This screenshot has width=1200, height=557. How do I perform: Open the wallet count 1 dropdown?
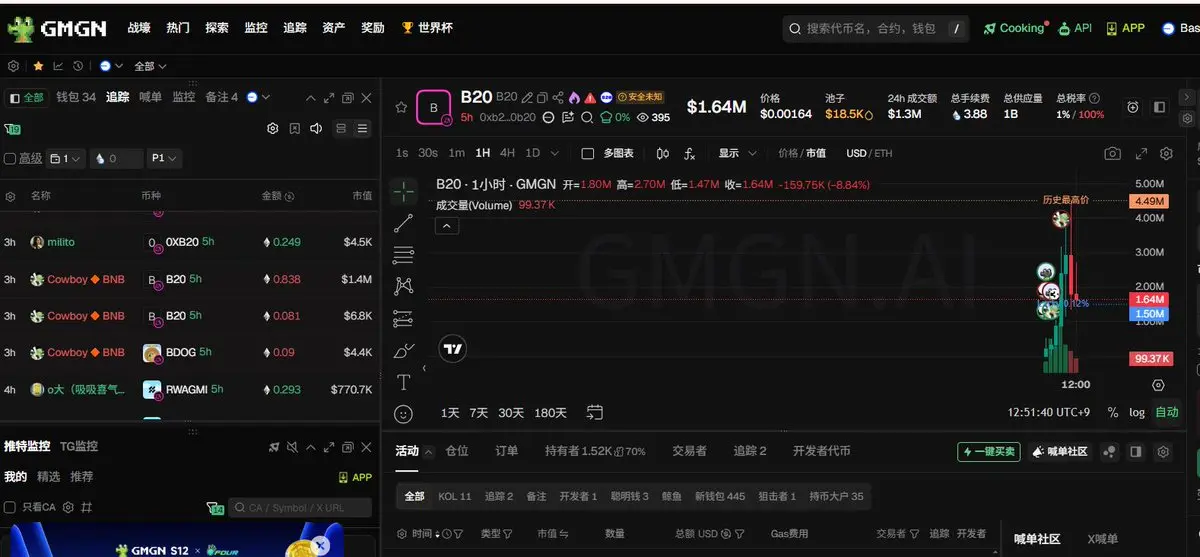click(x=66, y=158)
